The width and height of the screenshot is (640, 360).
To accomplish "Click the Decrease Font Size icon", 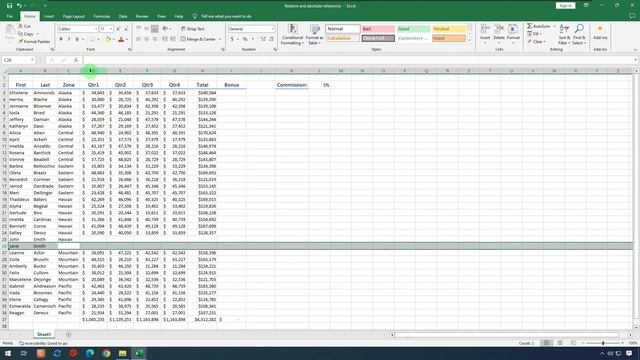I will click(x=126, y=29).
